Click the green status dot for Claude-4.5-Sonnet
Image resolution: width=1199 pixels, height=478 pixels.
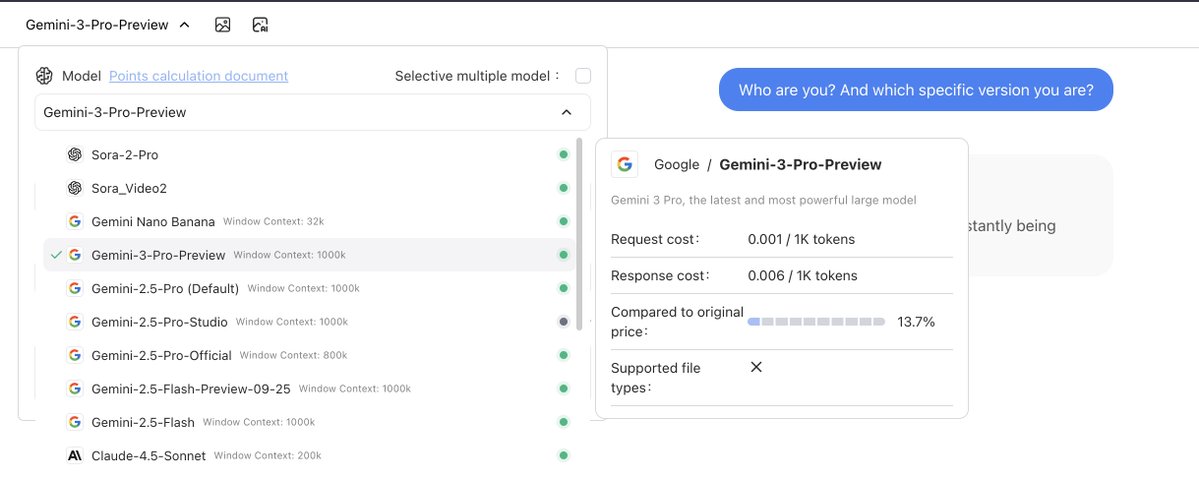[564, 456]
